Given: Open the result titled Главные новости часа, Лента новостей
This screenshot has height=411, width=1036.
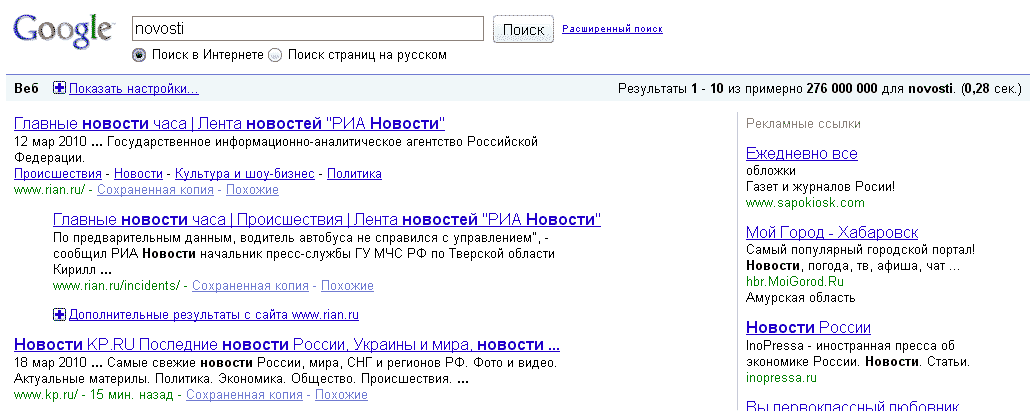Looking at the screenshot, I should click(x=229, y=124).
